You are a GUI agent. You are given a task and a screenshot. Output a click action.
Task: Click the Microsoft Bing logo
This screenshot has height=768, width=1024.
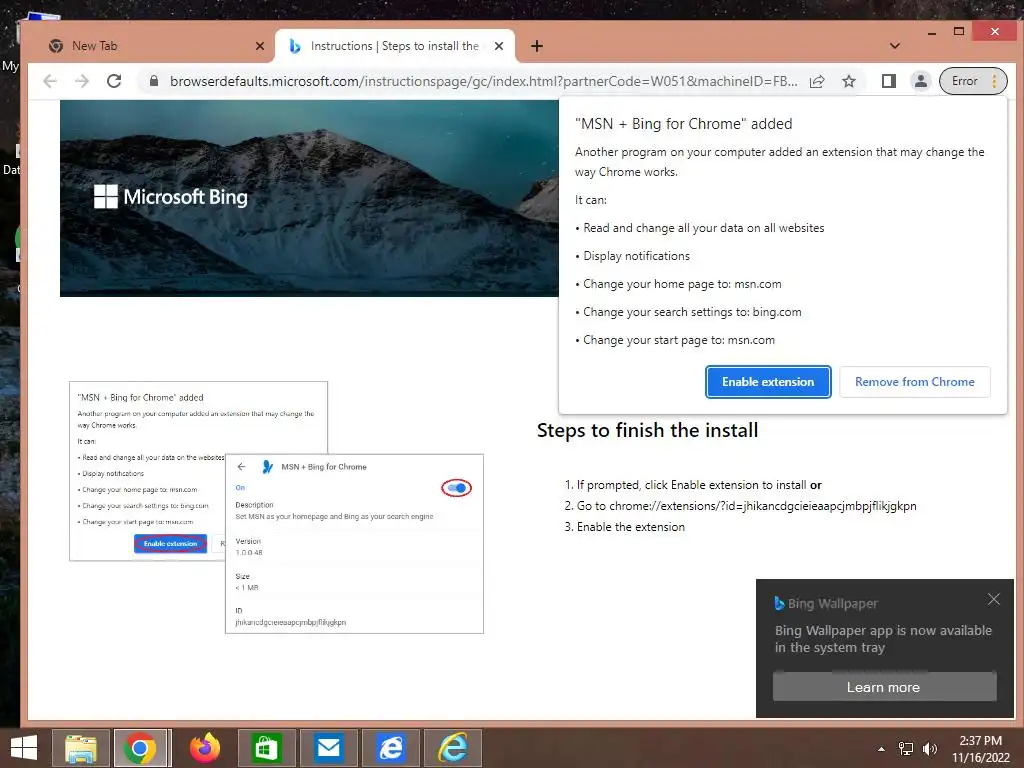pos(171,197)
